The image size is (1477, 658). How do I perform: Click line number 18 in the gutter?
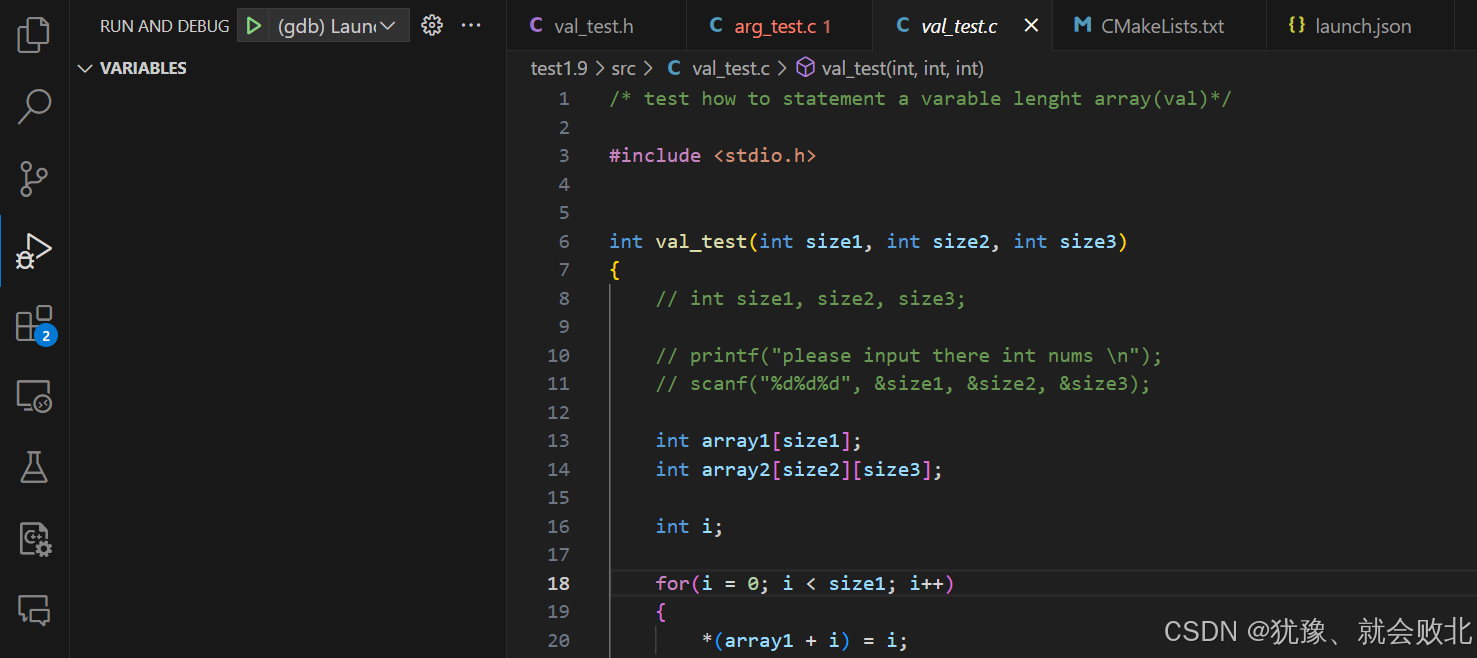[558, 583]
